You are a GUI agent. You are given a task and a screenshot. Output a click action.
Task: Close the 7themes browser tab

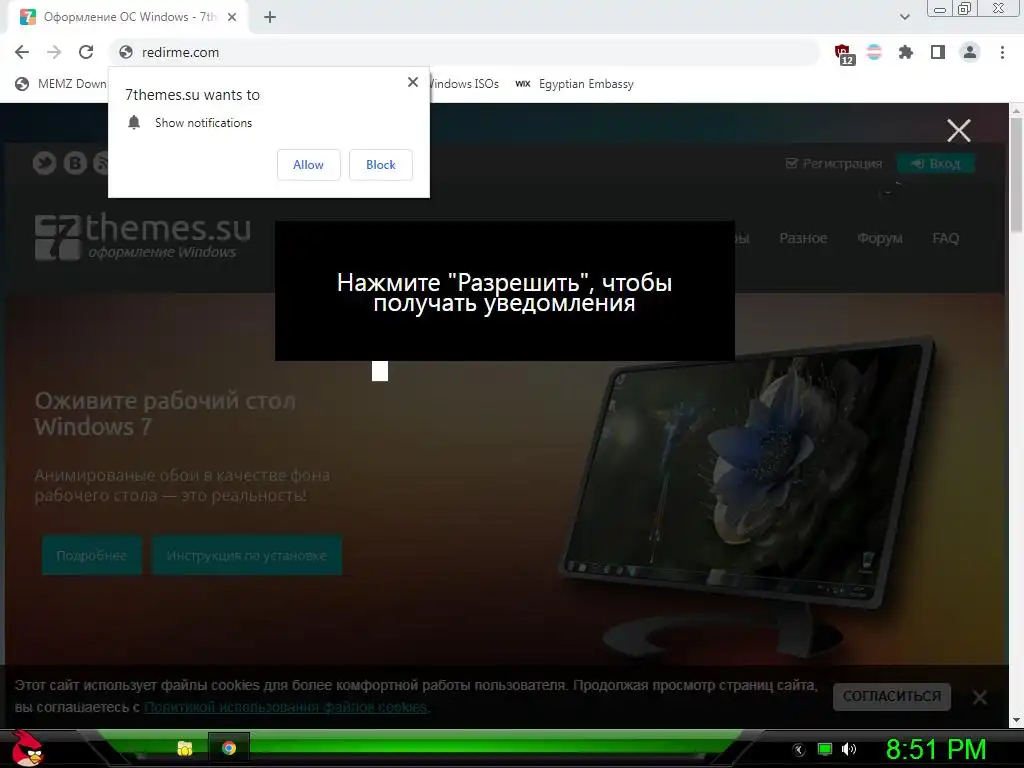point(232,17)
